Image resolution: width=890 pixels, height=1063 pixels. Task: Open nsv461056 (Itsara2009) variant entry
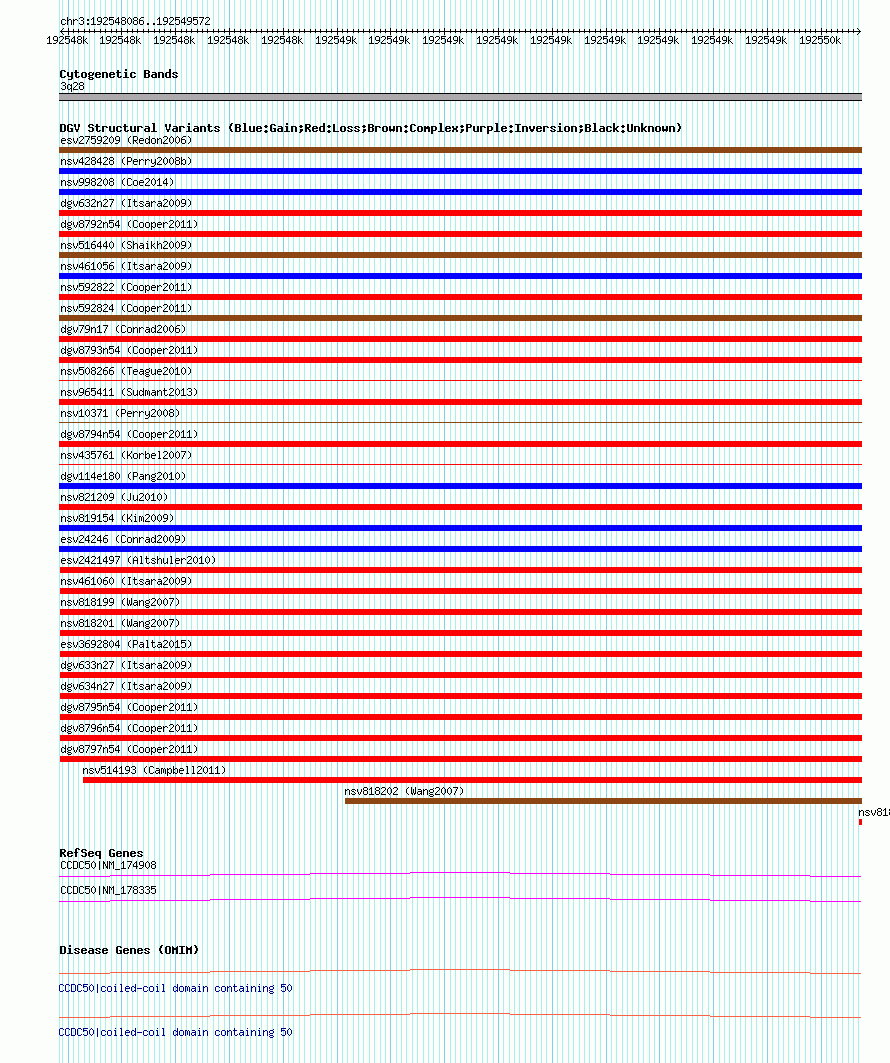point(126,266)
